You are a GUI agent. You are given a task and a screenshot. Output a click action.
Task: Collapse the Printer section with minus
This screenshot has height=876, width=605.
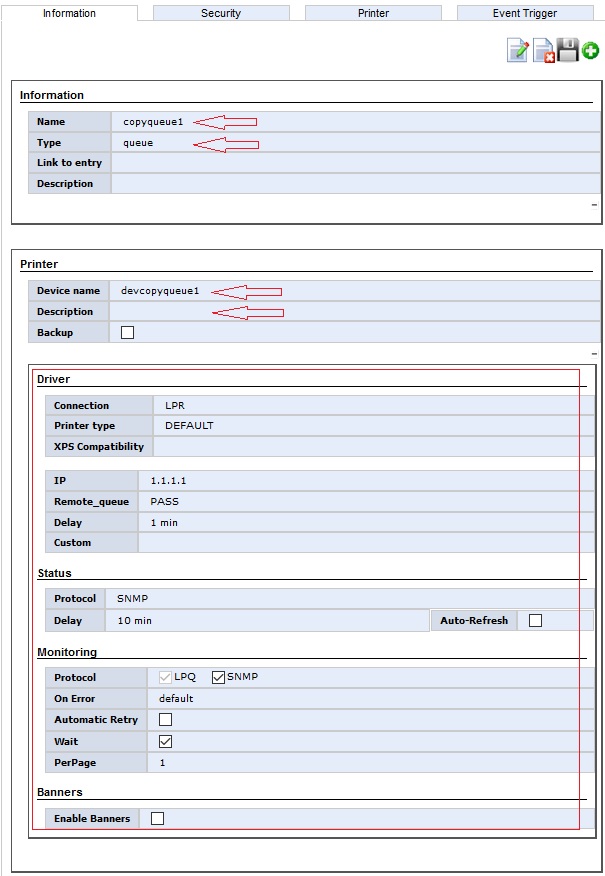(594, 354)
